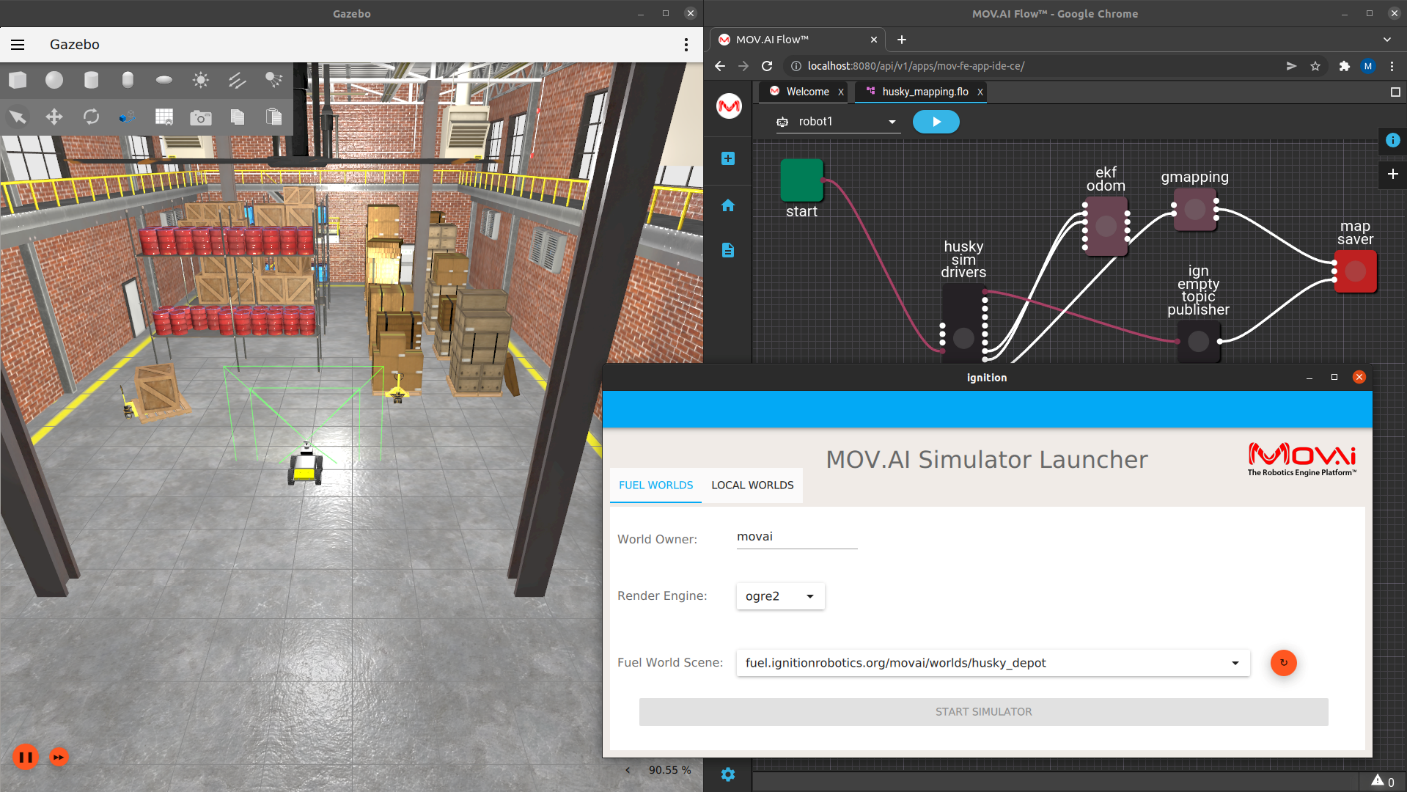Image resolution: width=1407 pixels, height=792 pixels.
Task: Click the World Owner input field
Action: click(x=796, y=537)
